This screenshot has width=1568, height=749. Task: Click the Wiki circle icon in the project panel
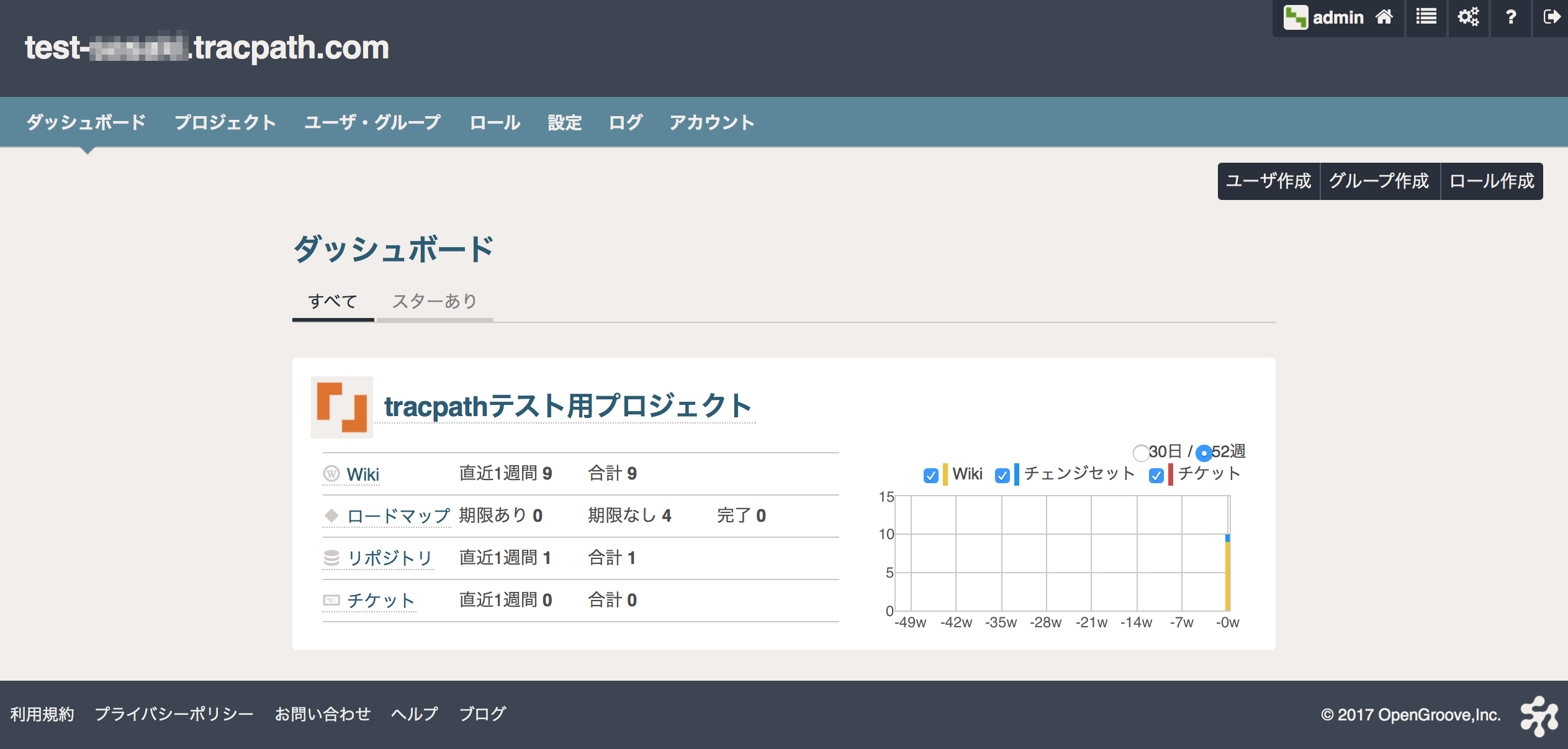[x=331, y=473]
